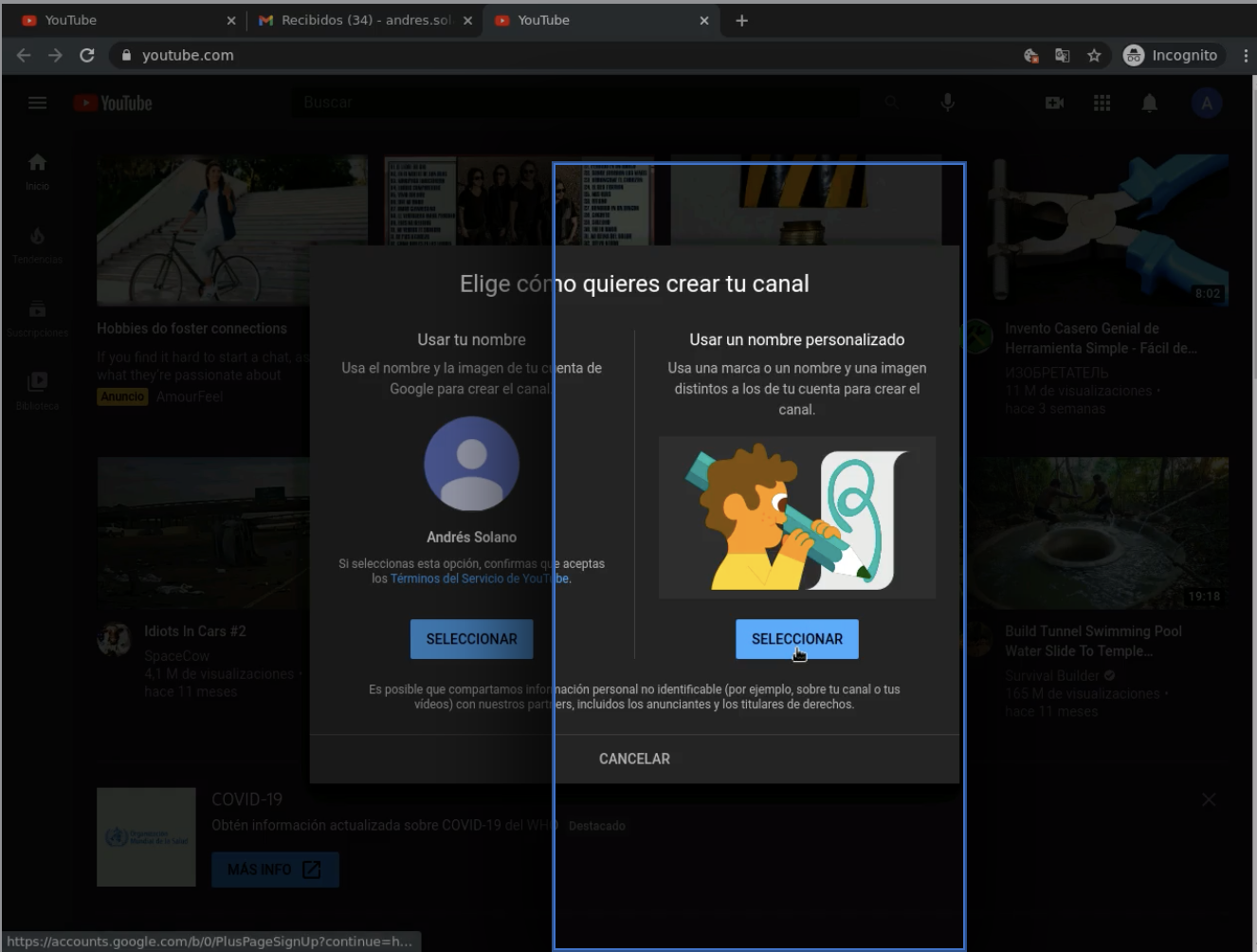Close the Recibidos (34) Gmail tab
Image resolution: width=1257 pixels, height=952 pixels.
click(x=467, y=20)
